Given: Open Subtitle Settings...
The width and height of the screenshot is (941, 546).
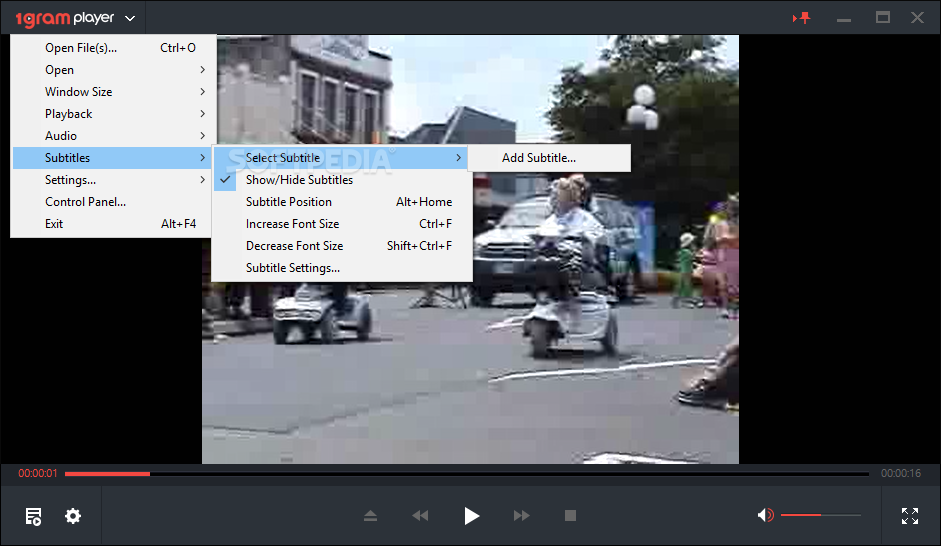Looking at the screenshot, I should click(342, 268).
